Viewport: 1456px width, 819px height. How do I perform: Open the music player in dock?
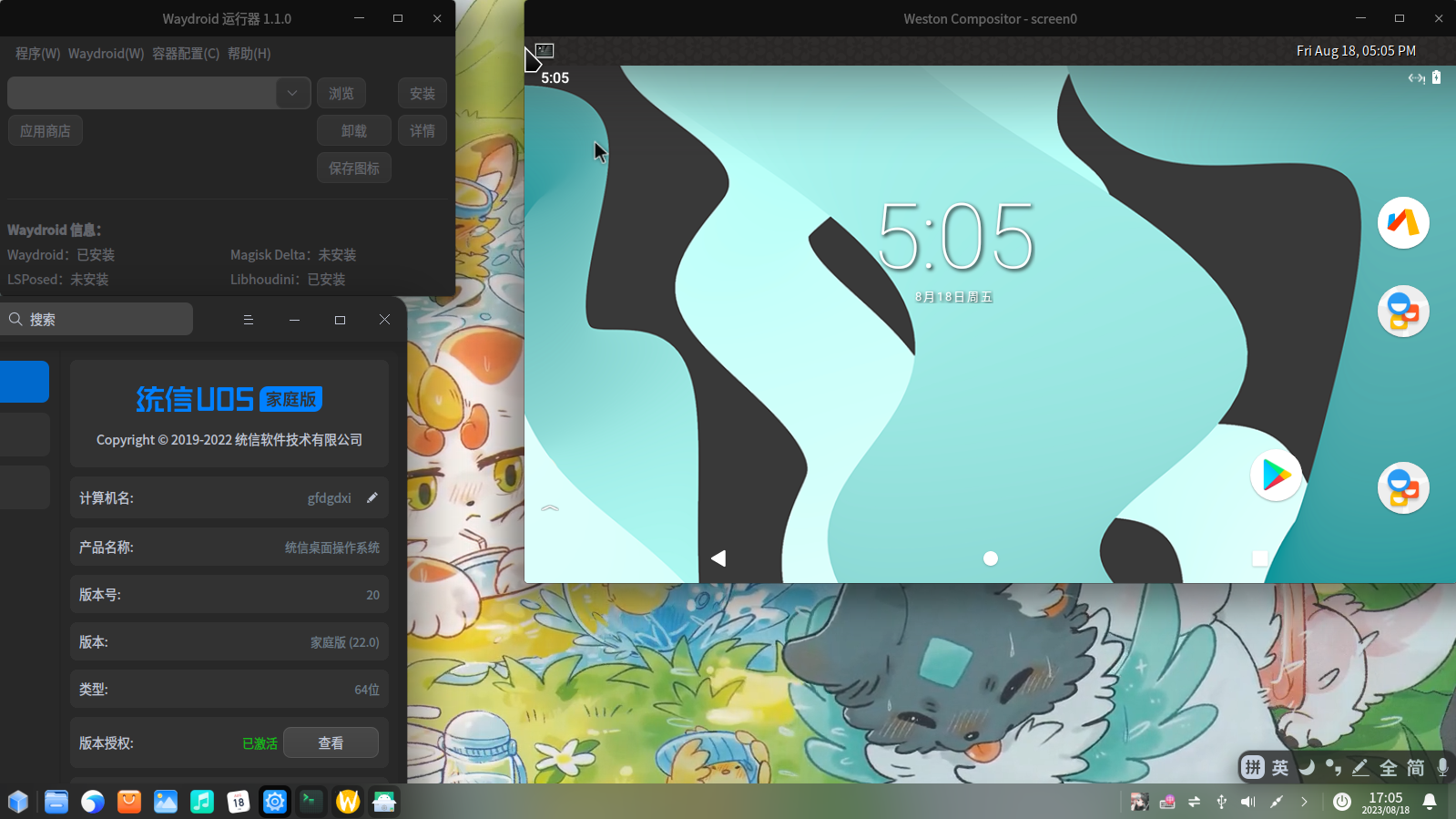point(202,802)
